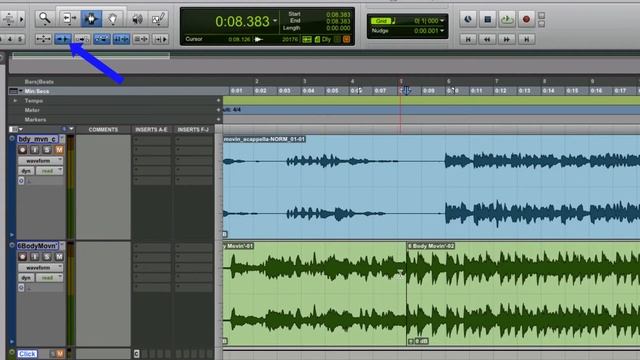
Task: Click the Fast Forward button
Action: (x=507, y=39)
